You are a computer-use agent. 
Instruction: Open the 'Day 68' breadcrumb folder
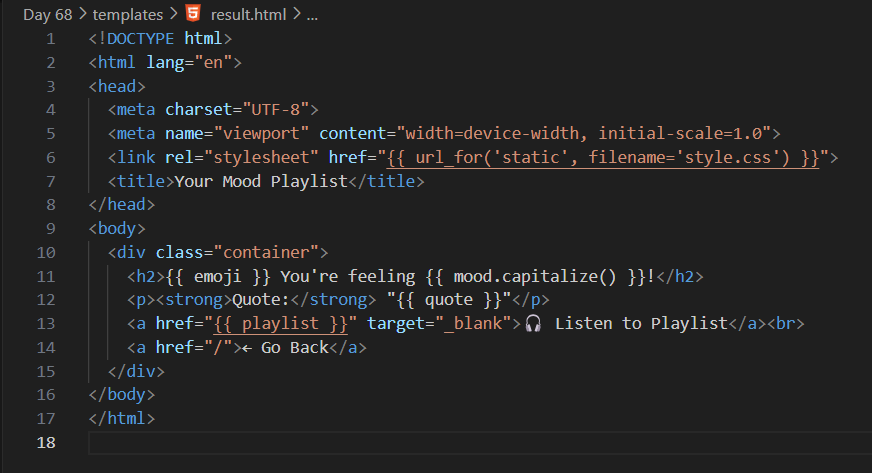click(48, 14)
